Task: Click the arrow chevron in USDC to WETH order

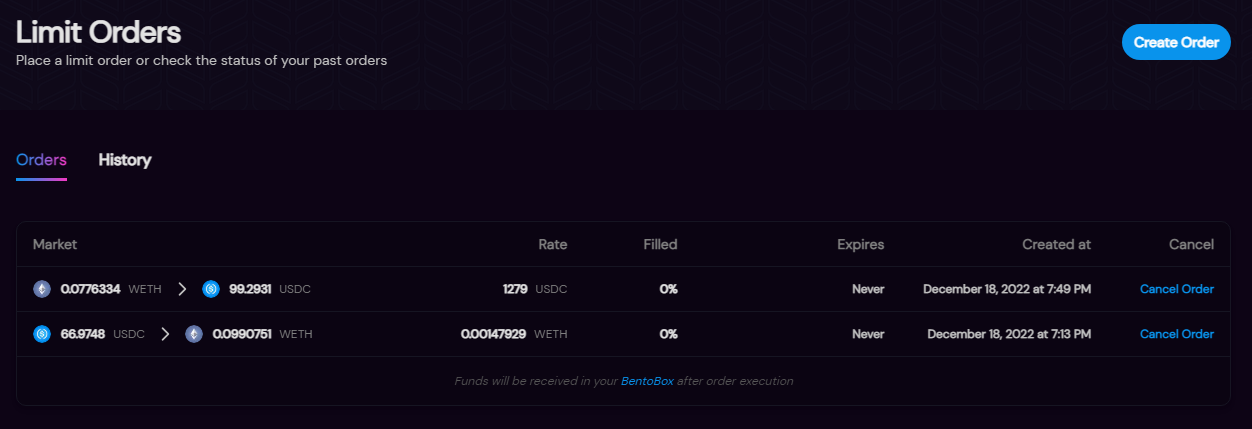Action: (x=165, y=334)
